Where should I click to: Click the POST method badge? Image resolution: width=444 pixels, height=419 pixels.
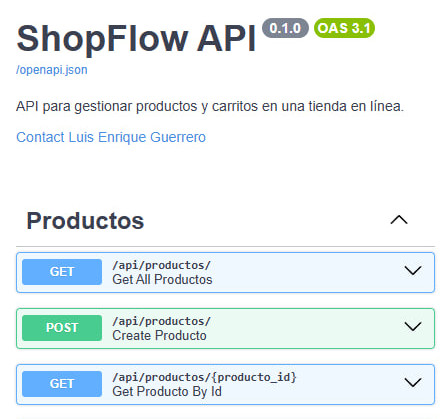pyautogui.click(x=62, y=328)
